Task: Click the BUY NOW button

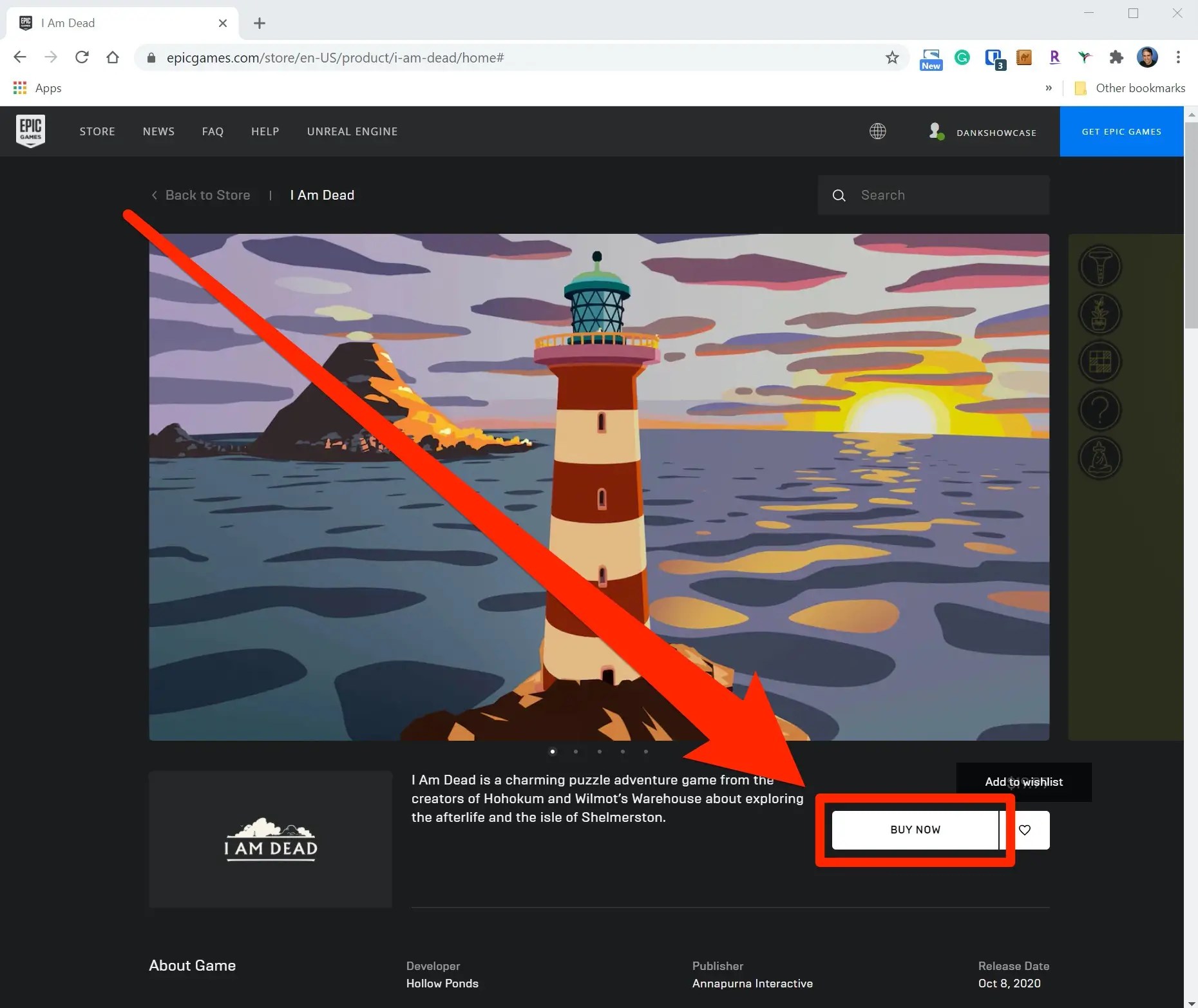Action: pyautogui.click(x=915, y=830)
